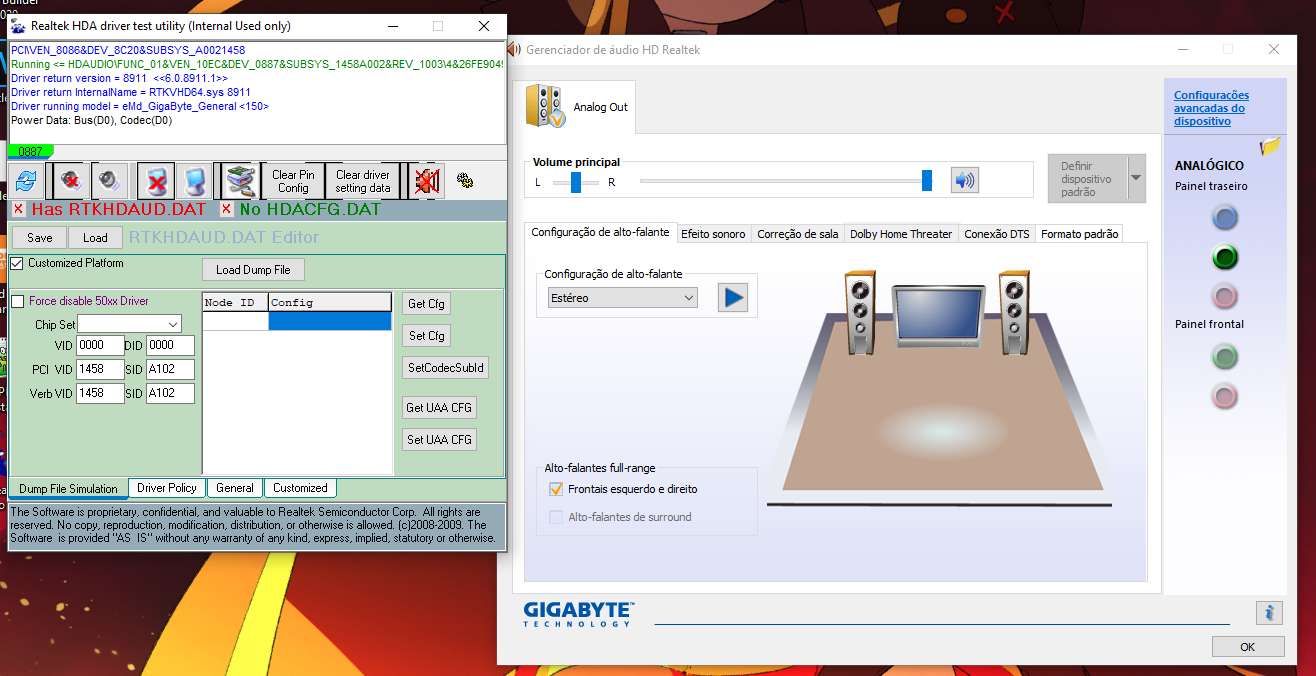Mute the main volume with speaker button
The width and height of the screenshot is (1316, 676).
pos(965,180)
